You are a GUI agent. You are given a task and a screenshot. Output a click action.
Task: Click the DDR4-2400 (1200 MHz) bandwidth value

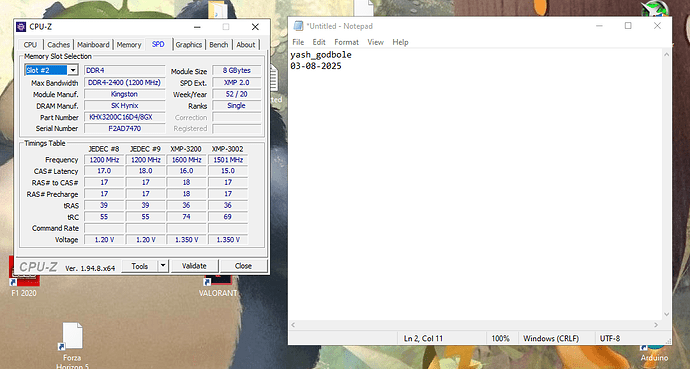coord(124,82)
